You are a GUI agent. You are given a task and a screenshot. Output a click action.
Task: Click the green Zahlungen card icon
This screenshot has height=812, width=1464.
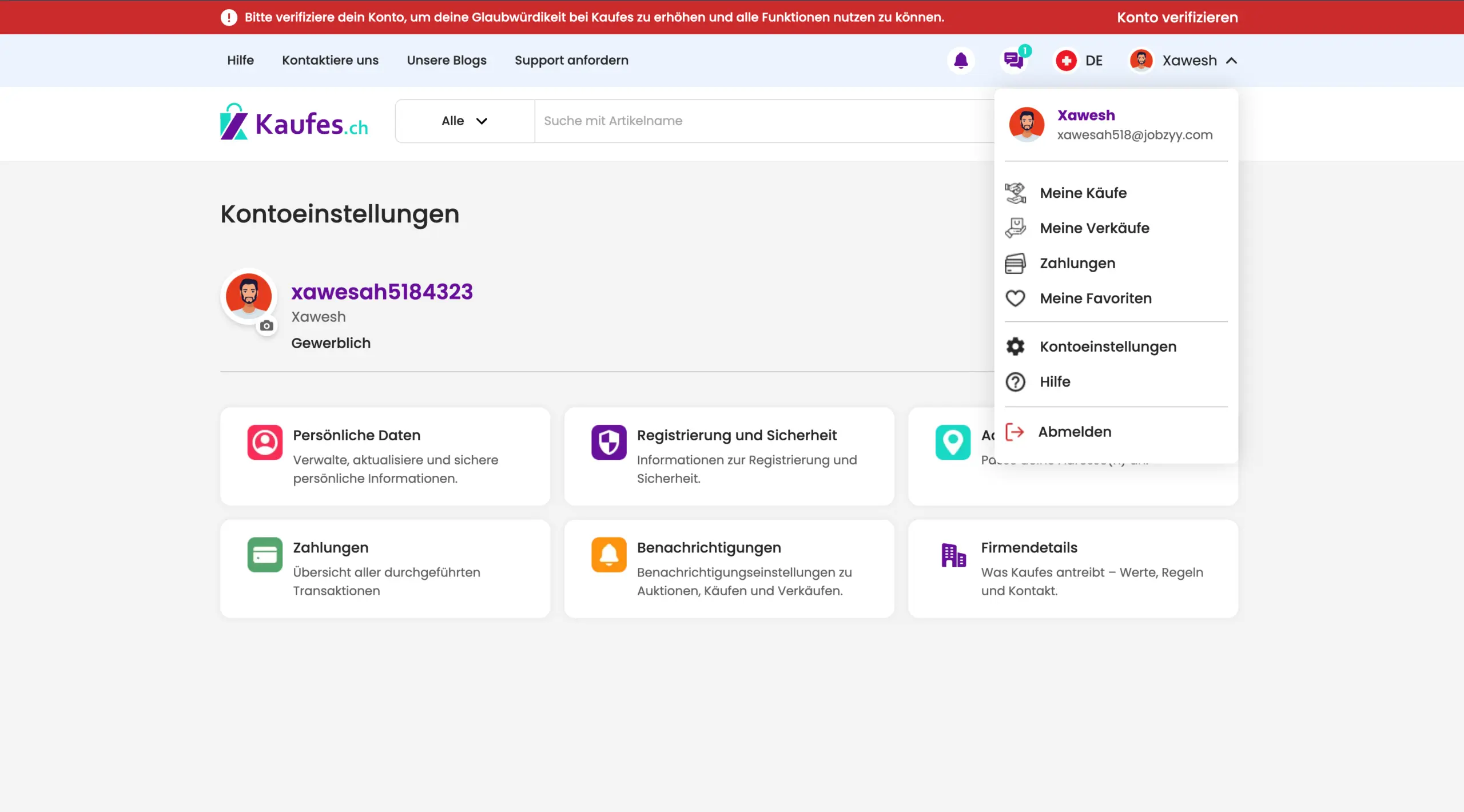(265, 555)
